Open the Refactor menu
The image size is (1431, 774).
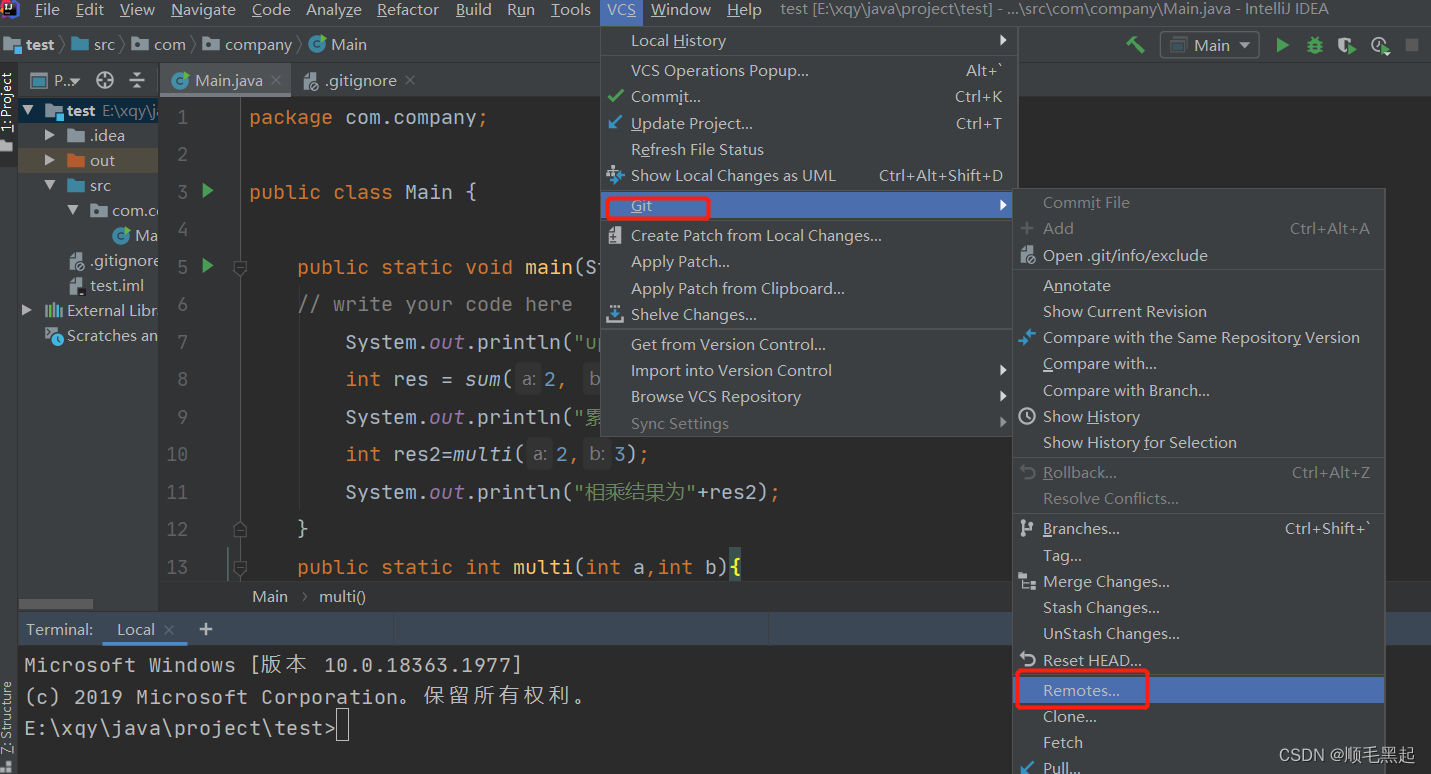coord(408,10)
